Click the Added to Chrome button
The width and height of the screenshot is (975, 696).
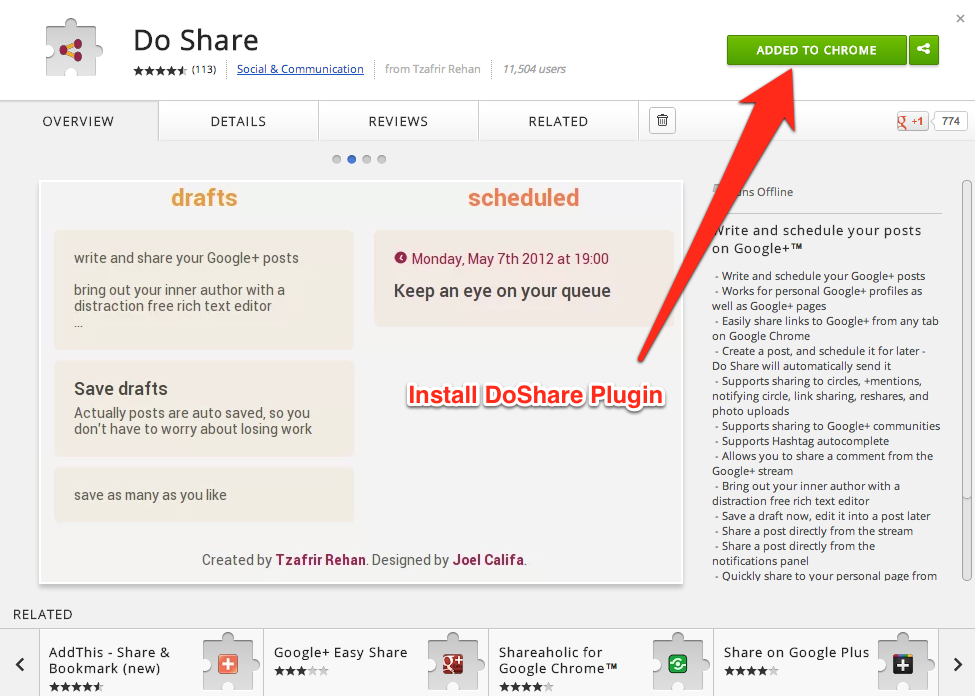click(816, 50)
